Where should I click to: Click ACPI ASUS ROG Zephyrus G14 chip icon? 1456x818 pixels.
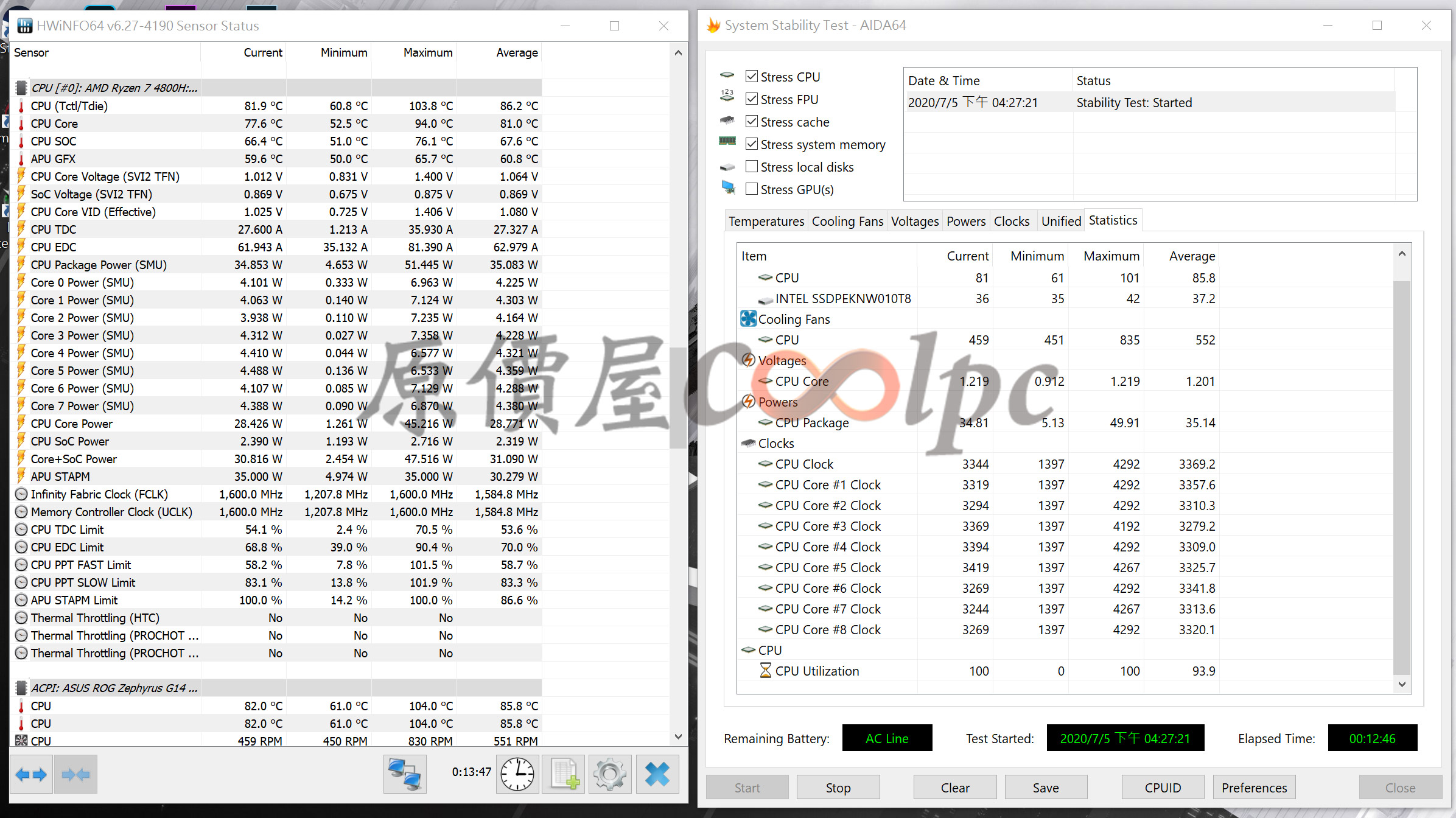pos(21,688)
